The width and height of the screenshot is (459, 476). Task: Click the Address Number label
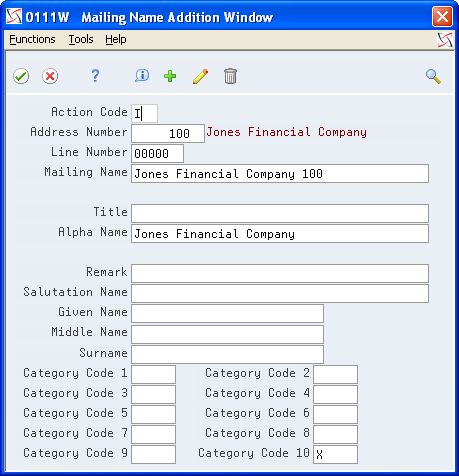(x=79, y=132)
